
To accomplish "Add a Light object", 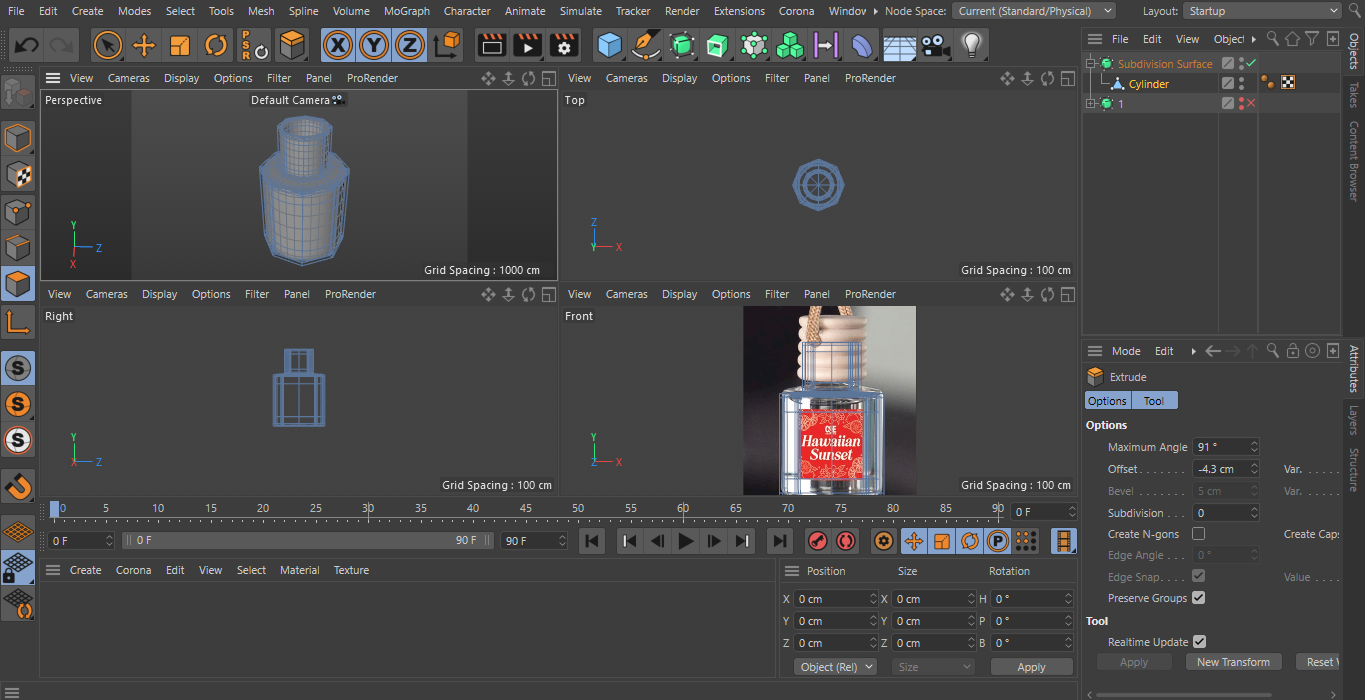I will tap(970, 45).
